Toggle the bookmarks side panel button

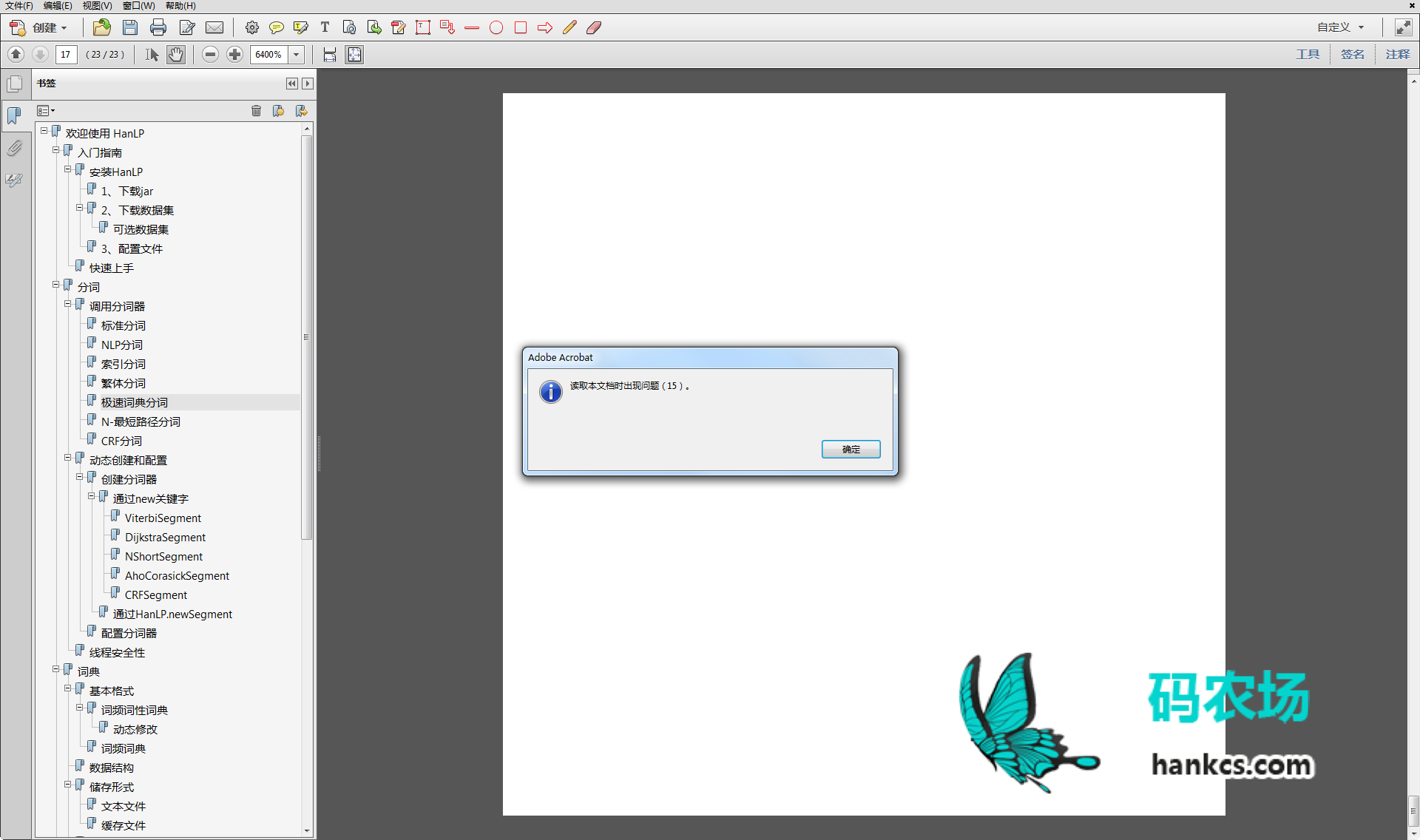tap(14, 115)
